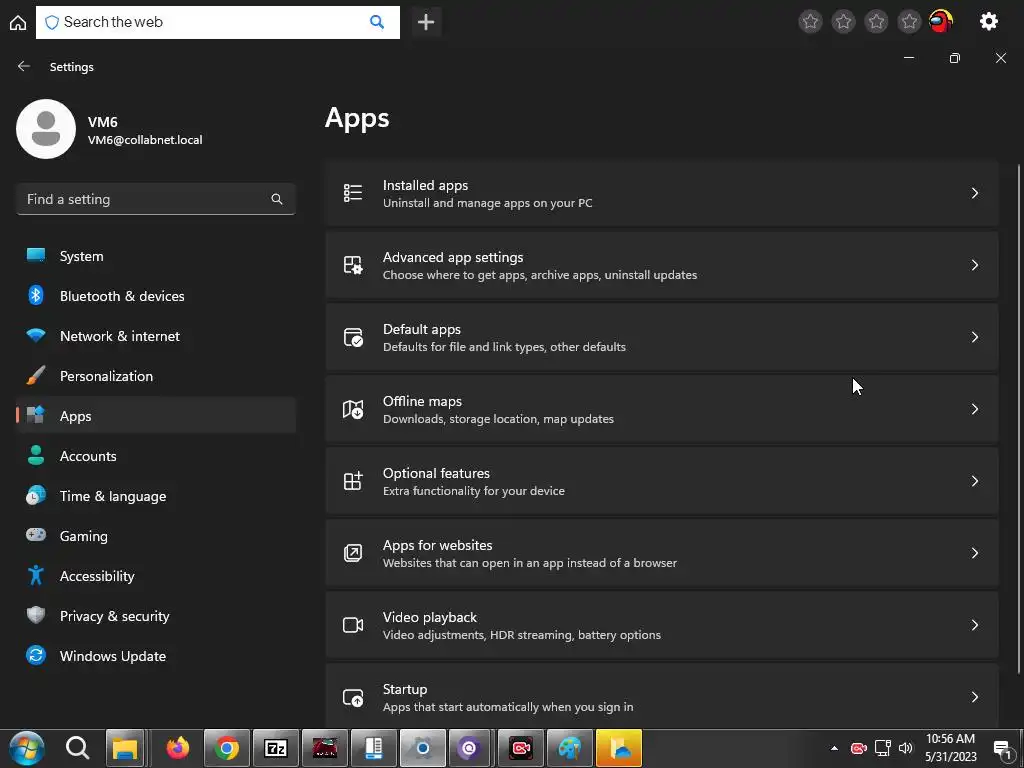The height and width of the screenshot is (768, 1024).
Task: Click the magnifier icon in Find a setting
Action: pos(277,199)
